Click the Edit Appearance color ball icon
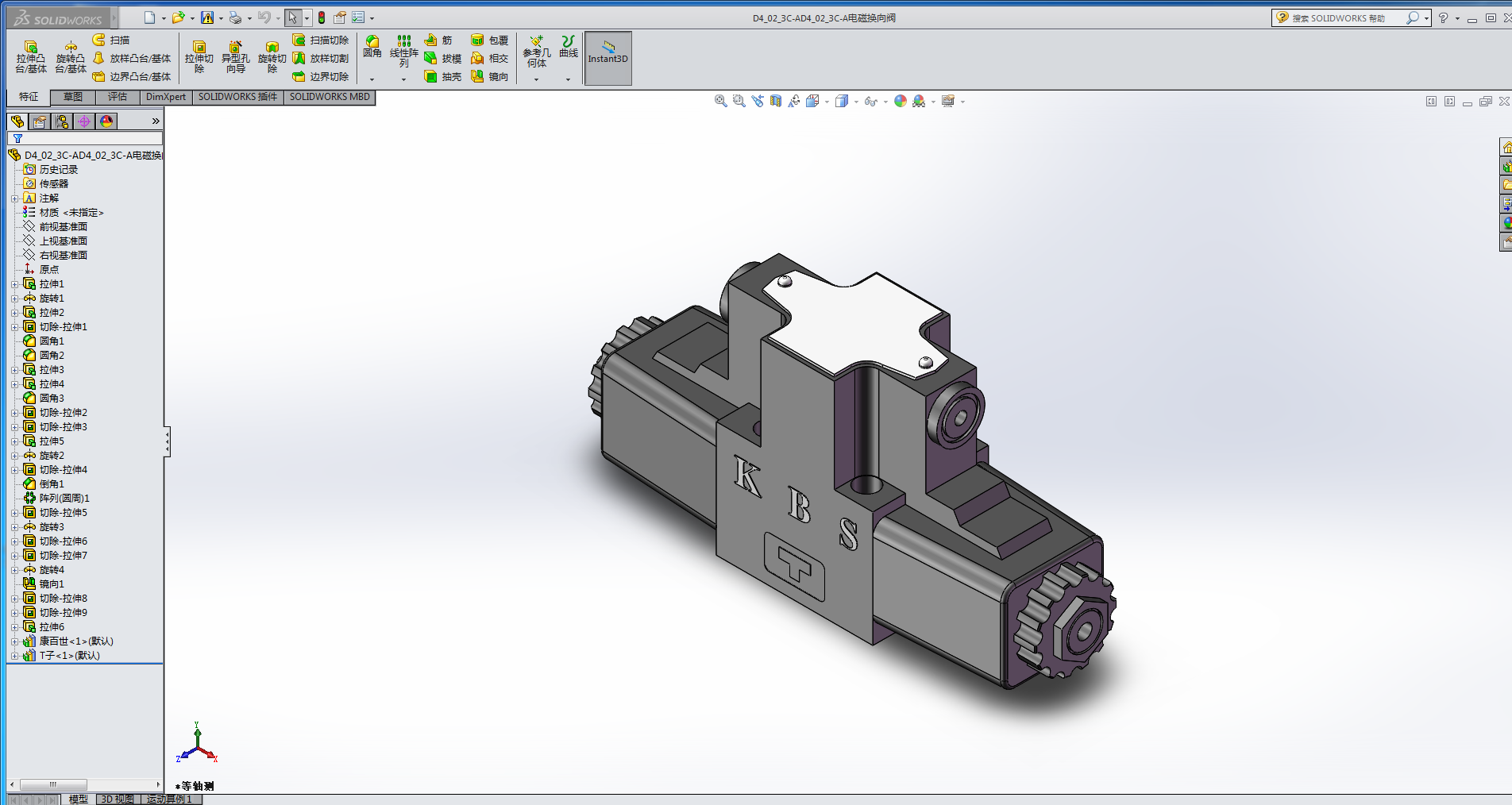This screenshot has width=1512, height=805. coord(900,102)
